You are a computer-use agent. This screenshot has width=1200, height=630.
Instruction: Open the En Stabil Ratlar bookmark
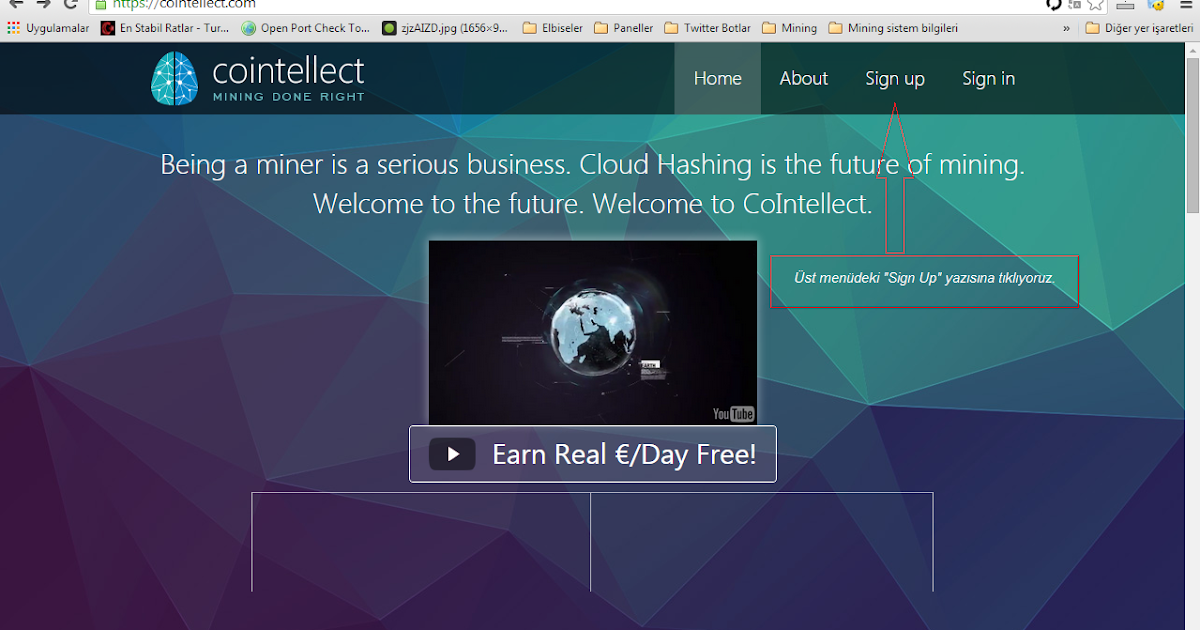[166, 28]
